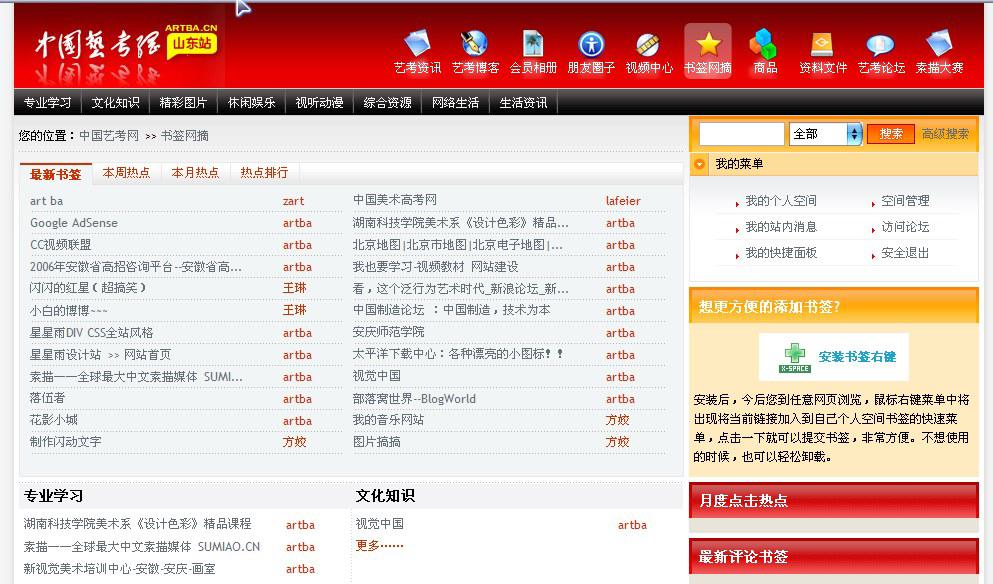Open the 制作闪动文字 bookmark

pos(65,442)
